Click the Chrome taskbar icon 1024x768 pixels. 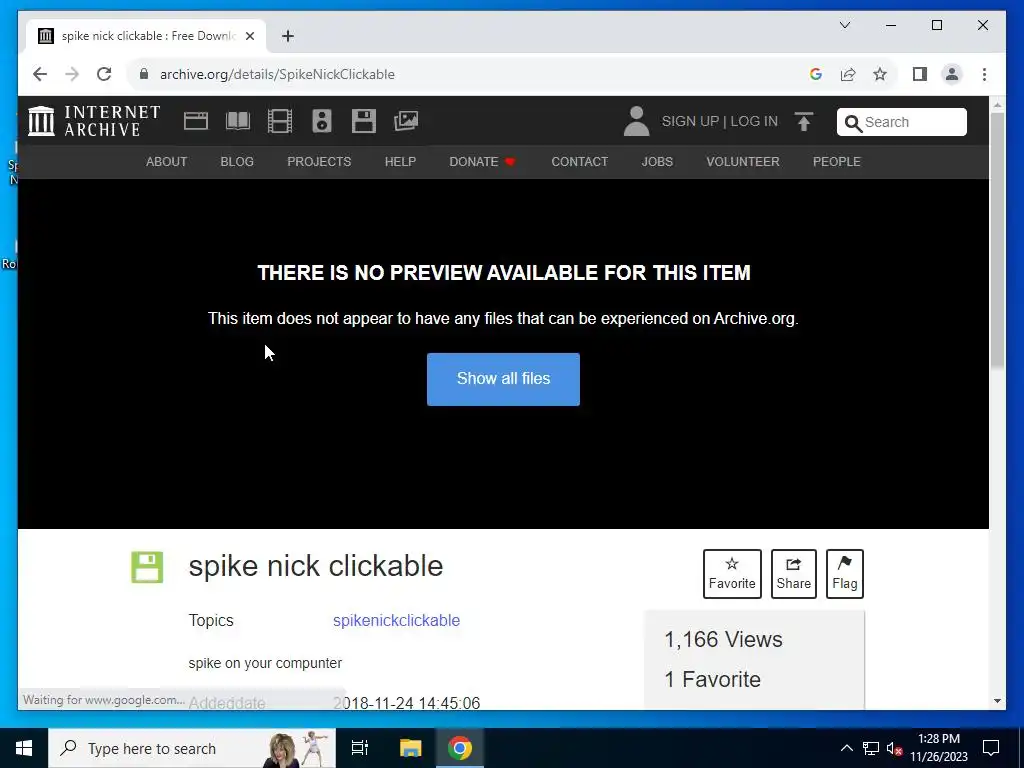pos(460,748)
